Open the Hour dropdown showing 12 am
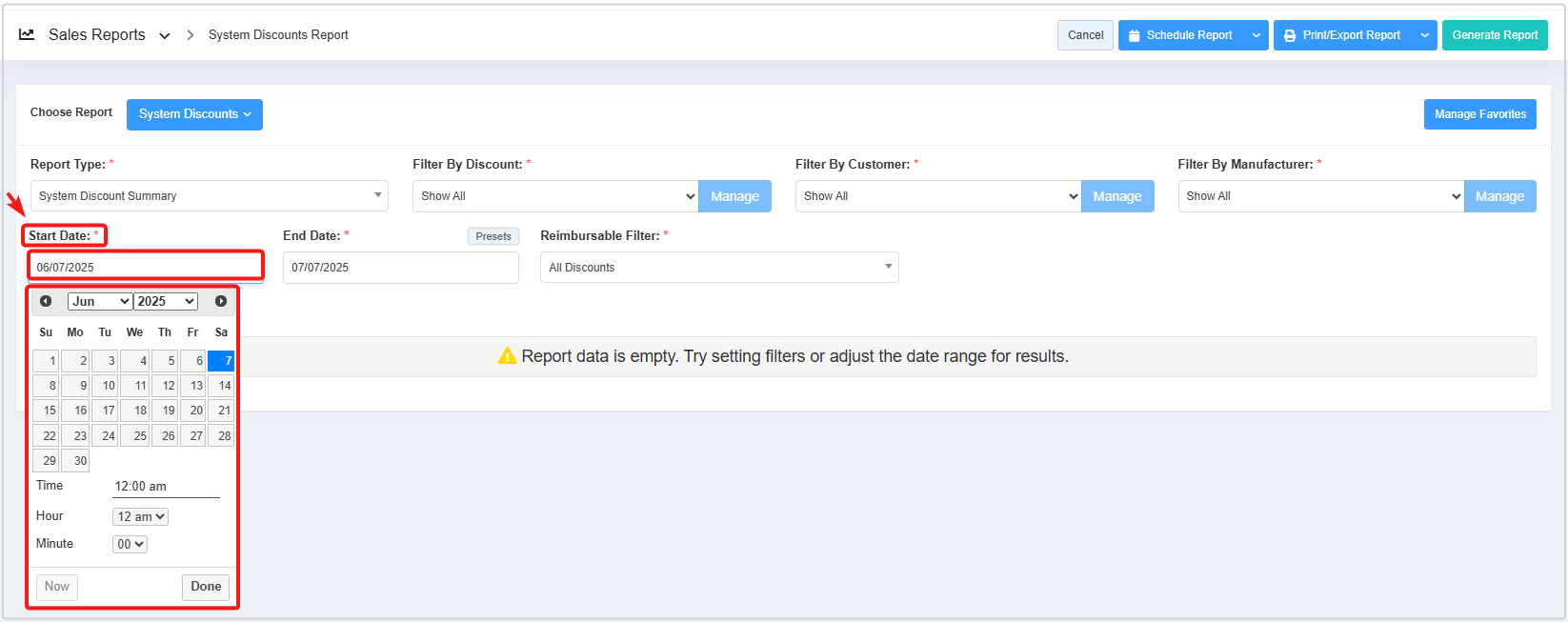This screenshot has width=1568, height=622. tap(141, 516)
